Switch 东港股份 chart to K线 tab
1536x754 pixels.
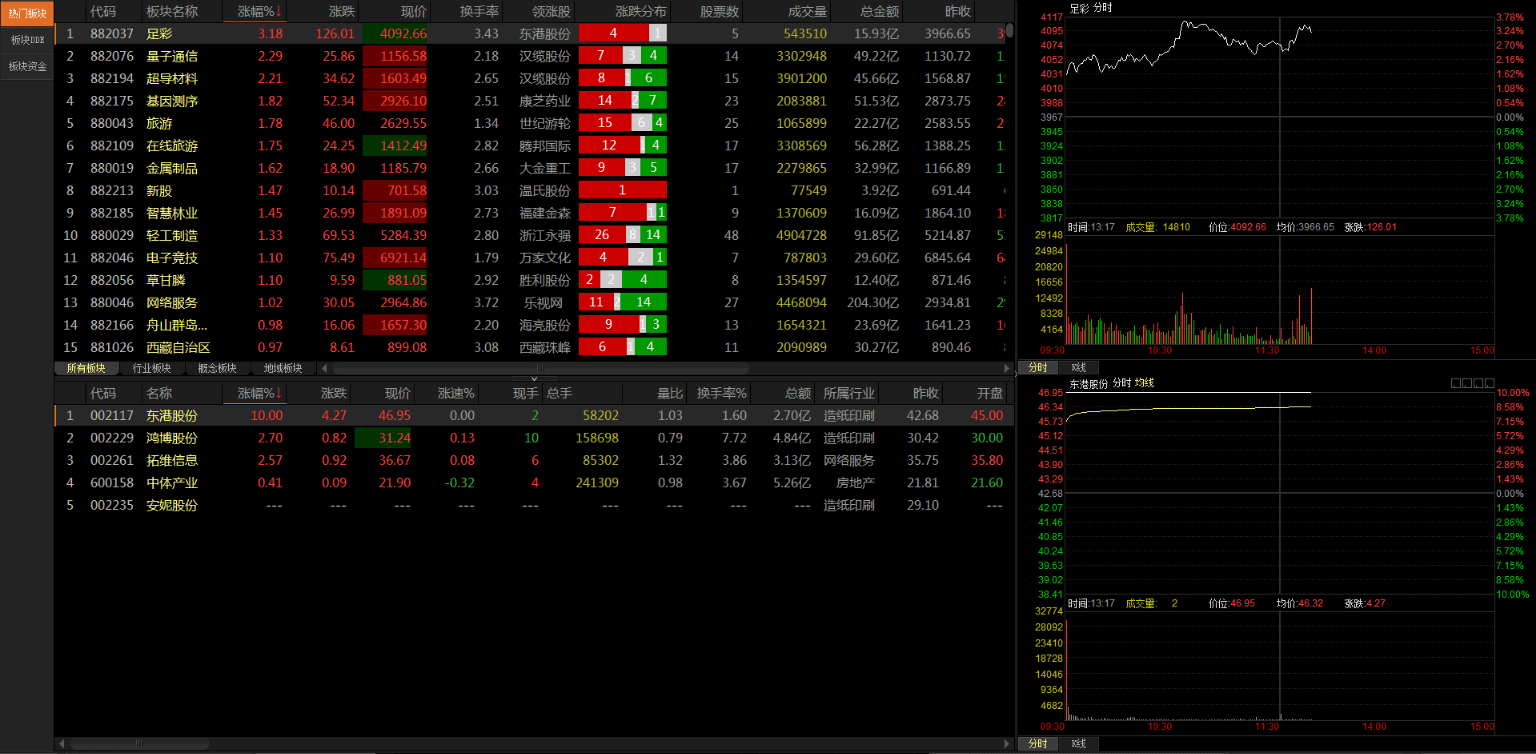point(1079,744)
